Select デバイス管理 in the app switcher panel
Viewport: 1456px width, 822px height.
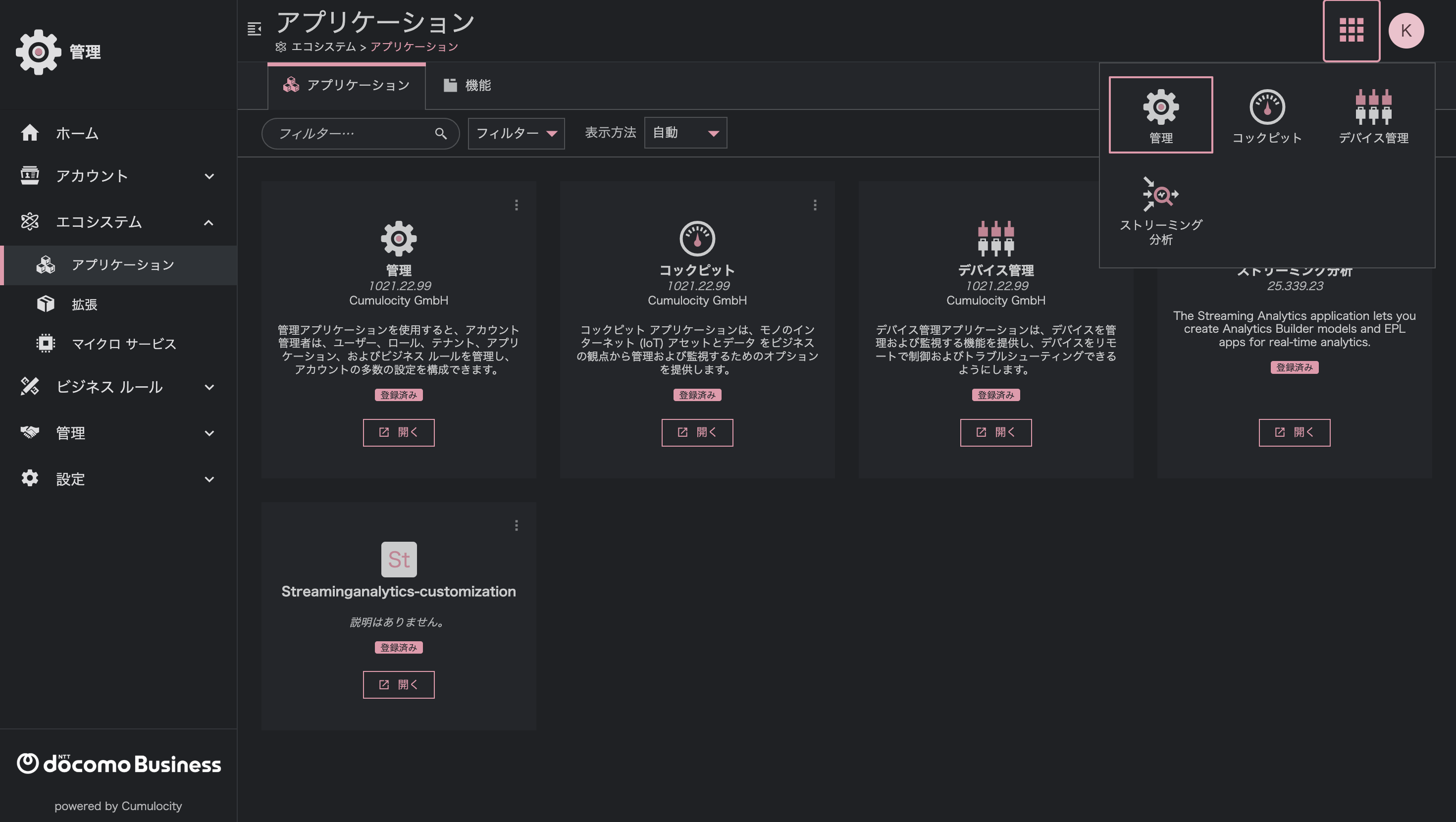(1373, 115)
